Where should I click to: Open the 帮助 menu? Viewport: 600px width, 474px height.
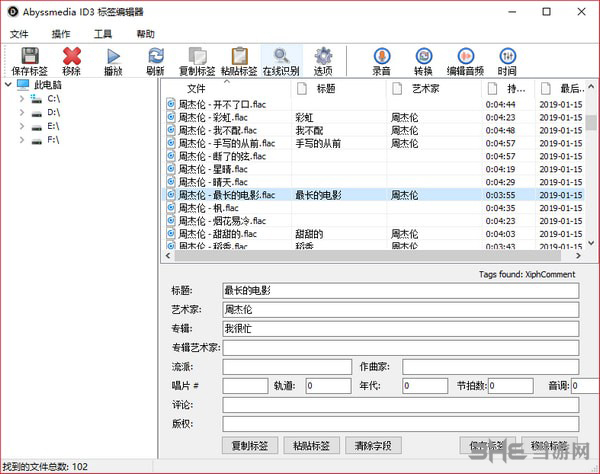(x=145, y=34)
